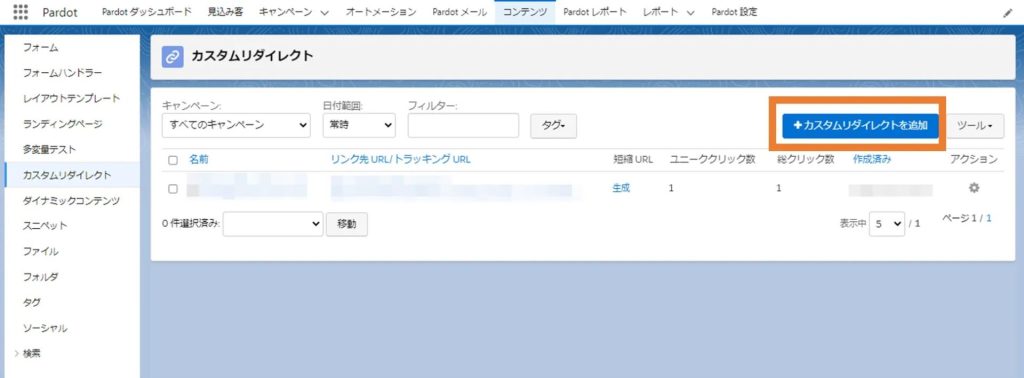Expand キャンペーン nav menu chevron
The height and width of the screenshot is (378, 1024).
(325, 12)
